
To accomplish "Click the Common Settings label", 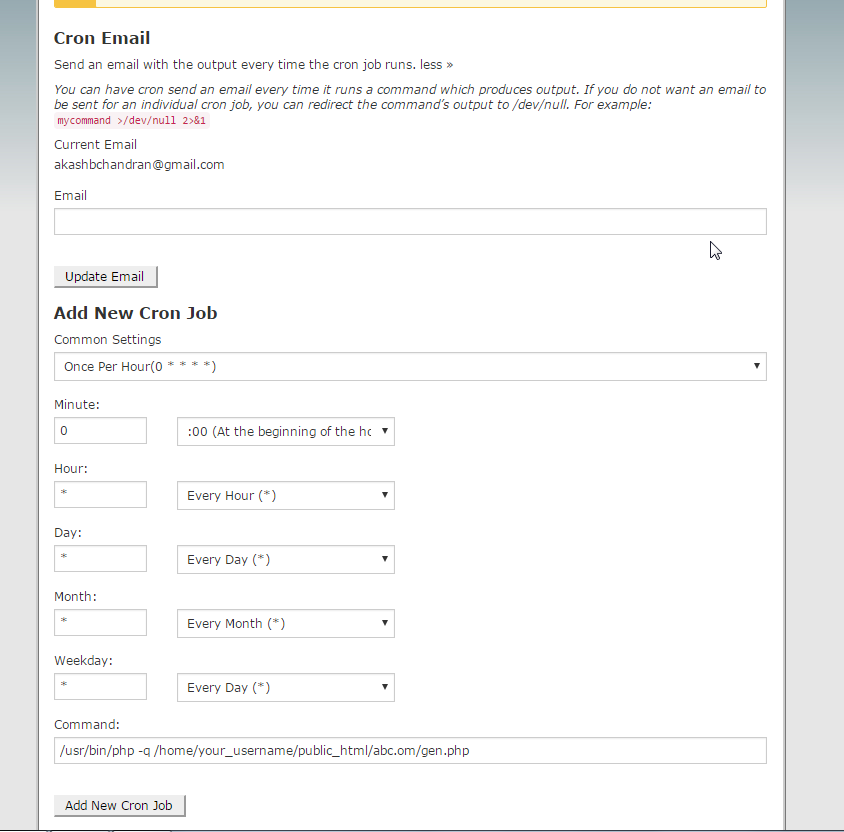I will click(x=108, y=340).
